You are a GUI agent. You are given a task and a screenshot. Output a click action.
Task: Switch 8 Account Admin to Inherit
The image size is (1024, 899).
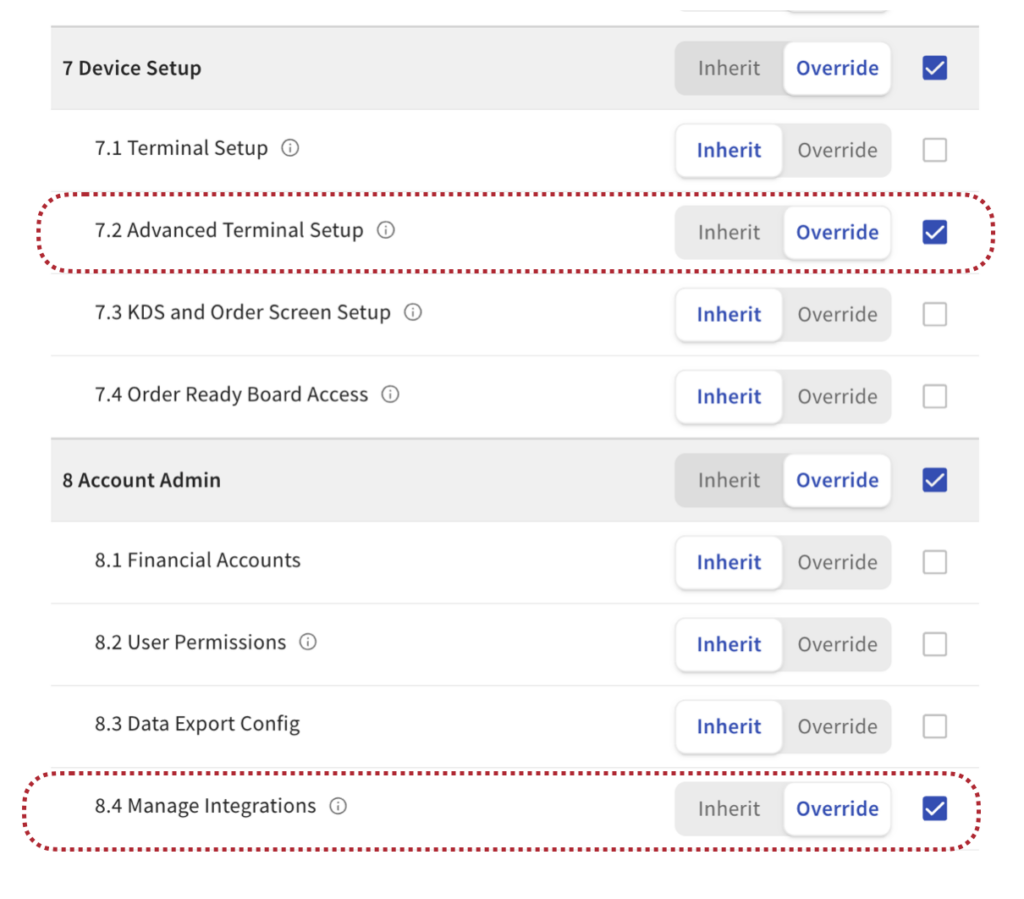coord(729,480)
